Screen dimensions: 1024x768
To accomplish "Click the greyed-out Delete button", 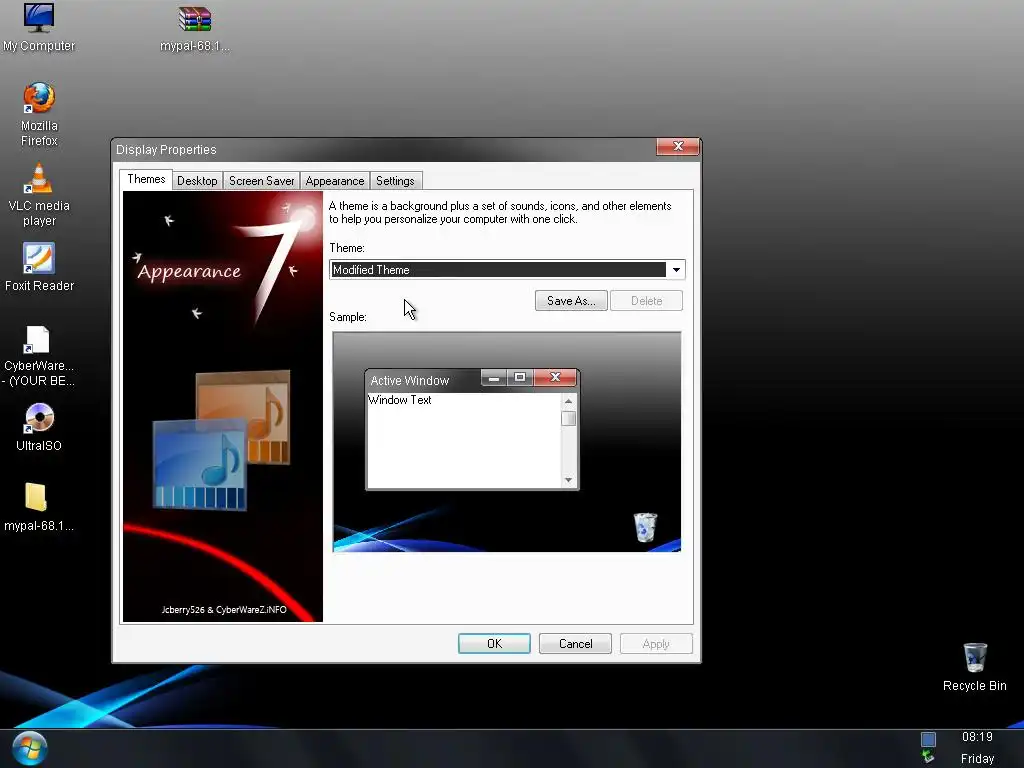I will 647,300.
